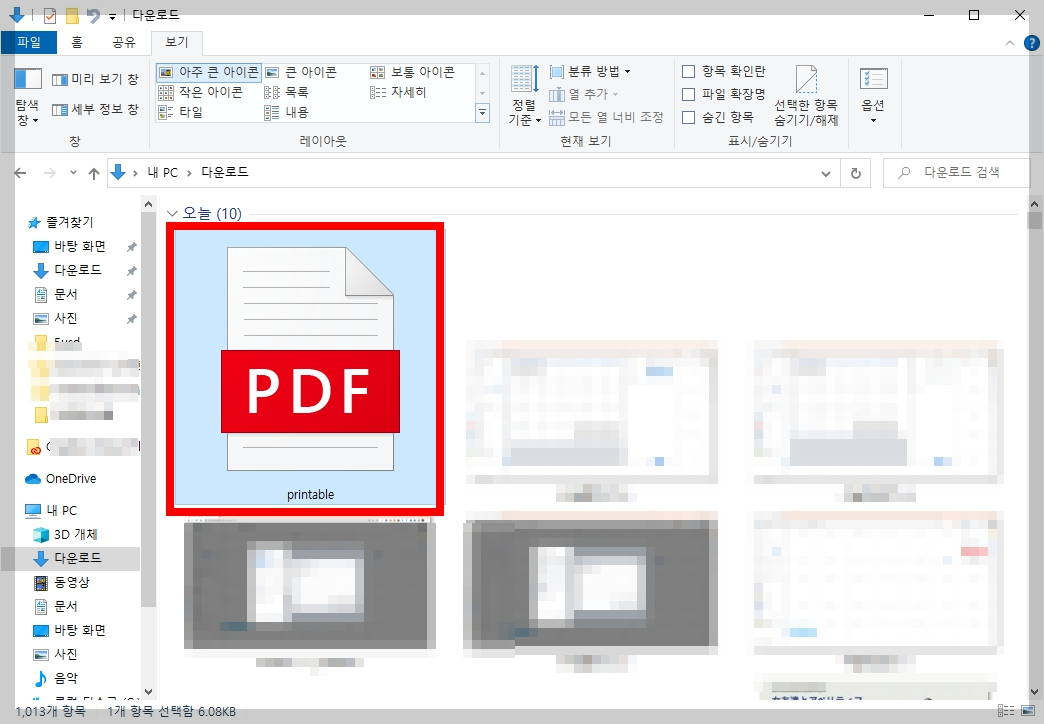
Task: Open the blue help question icon
Action: coord(1031,43)
